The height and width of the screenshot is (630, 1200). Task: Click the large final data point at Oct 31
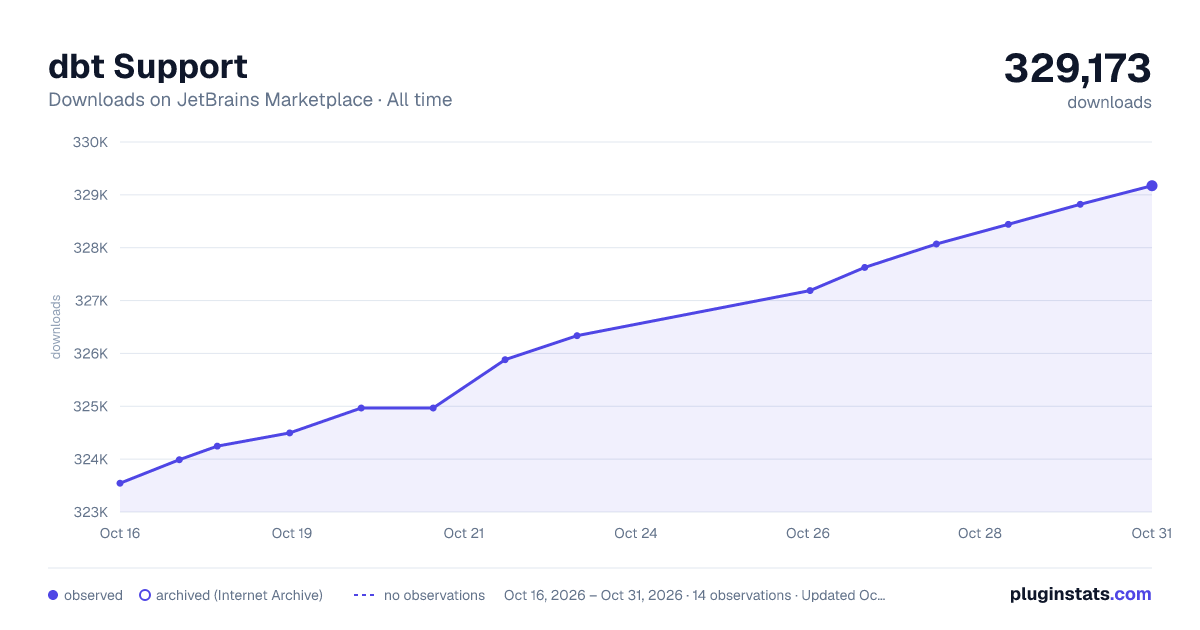tap(1152, 186)
